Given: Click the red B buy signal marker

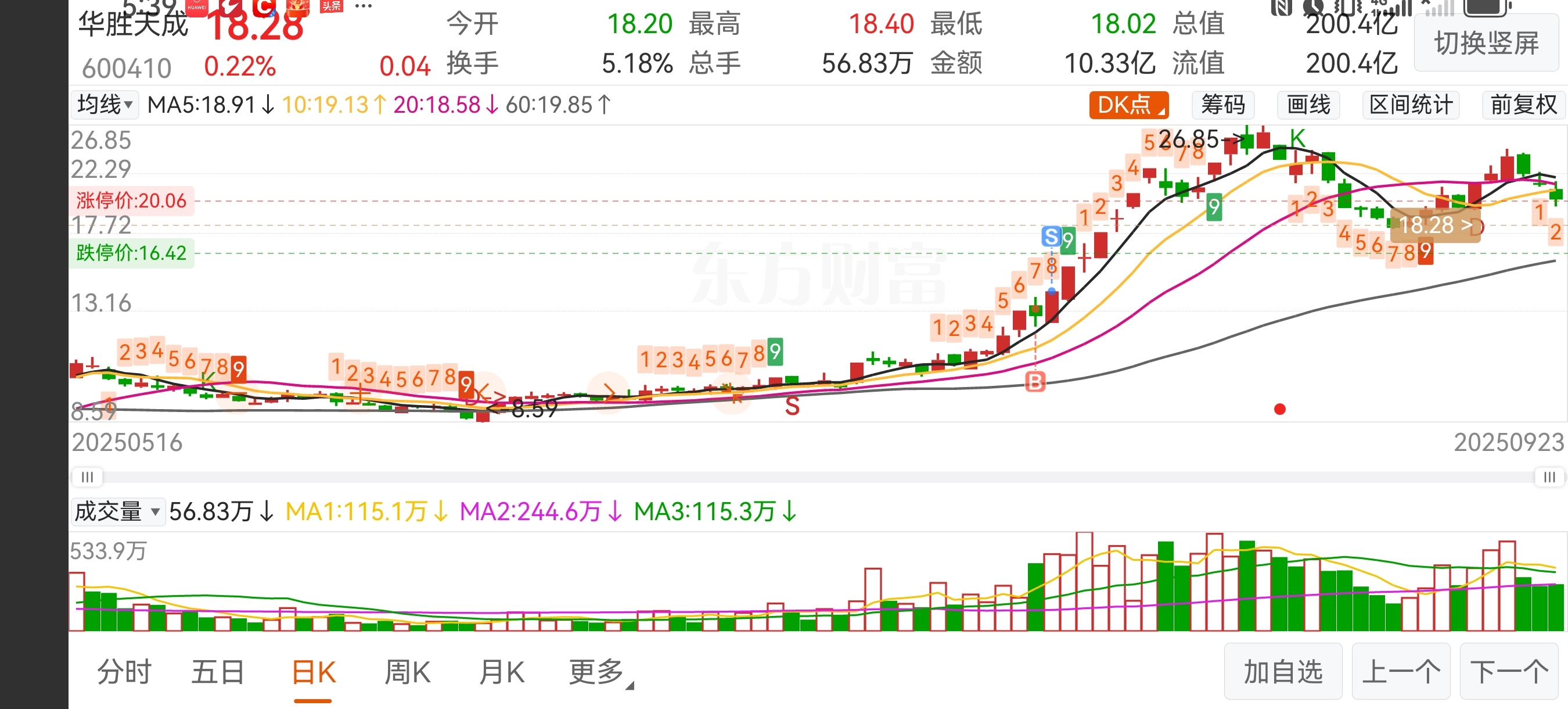Looking at the screenshot, I should point(1035,382).
